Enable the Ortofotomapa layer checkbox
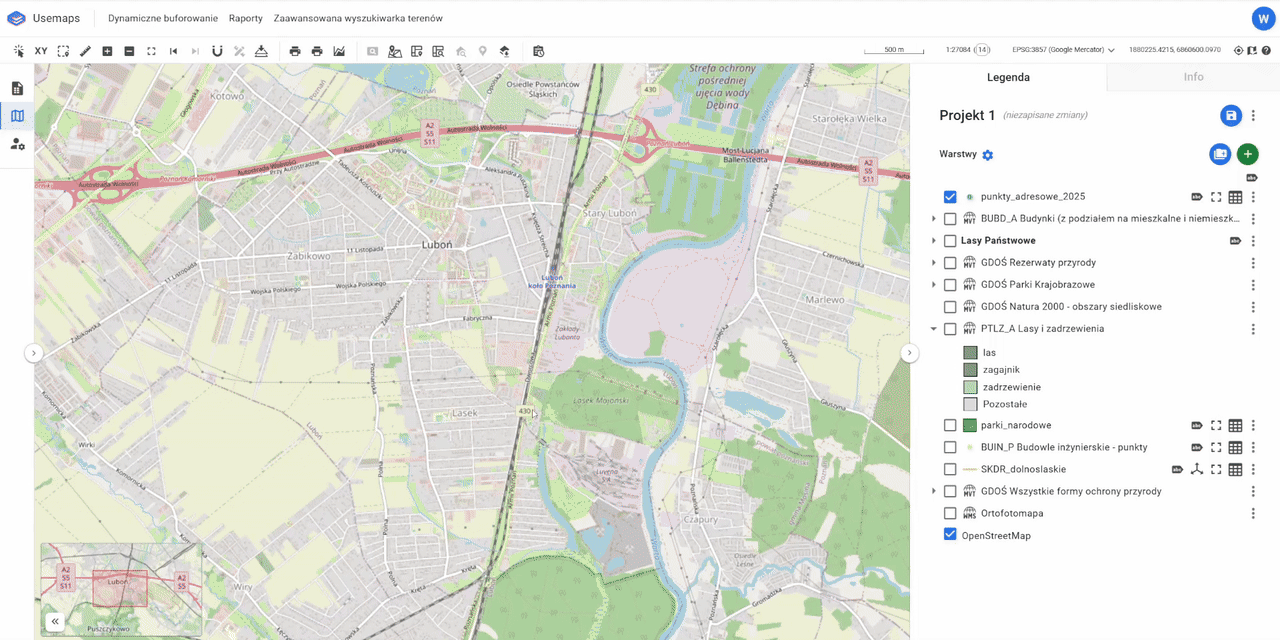The width and height of the screenshot is (1280, 640). (950, 514)
